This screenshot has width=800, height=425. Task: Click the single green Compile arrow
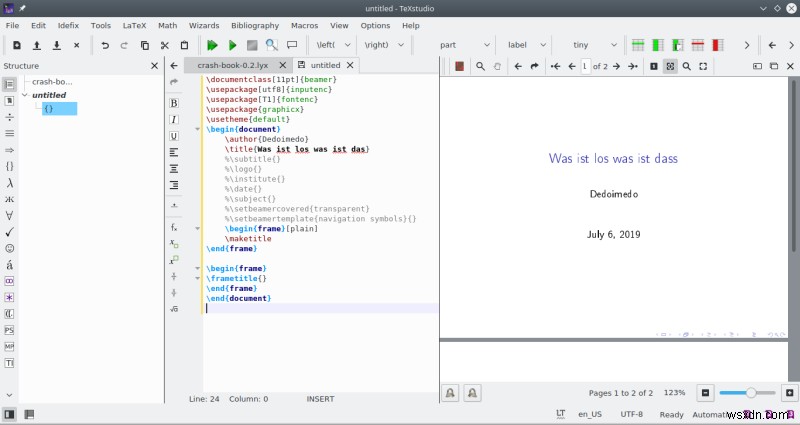[x=232, y=45]
